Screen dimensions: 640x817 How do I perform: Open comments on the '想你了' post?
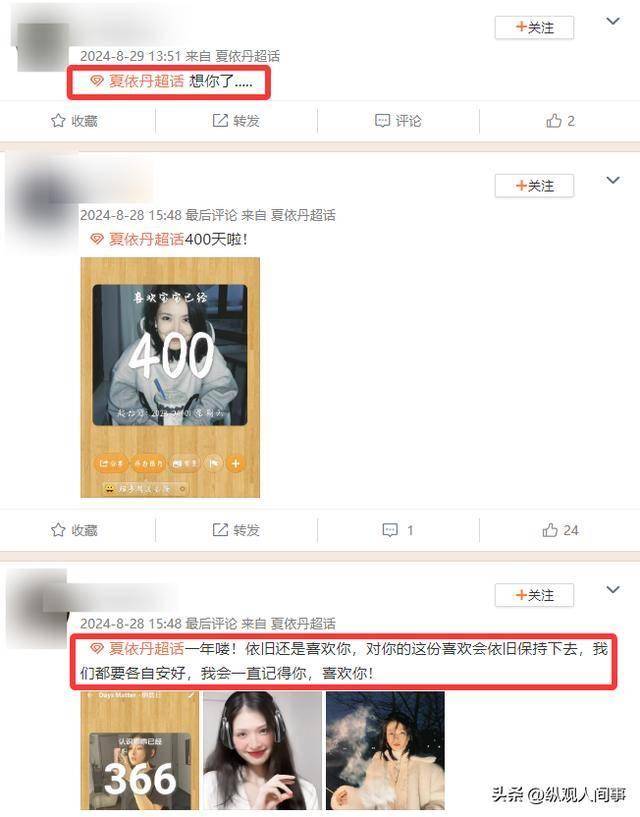(x=398, y=121)
